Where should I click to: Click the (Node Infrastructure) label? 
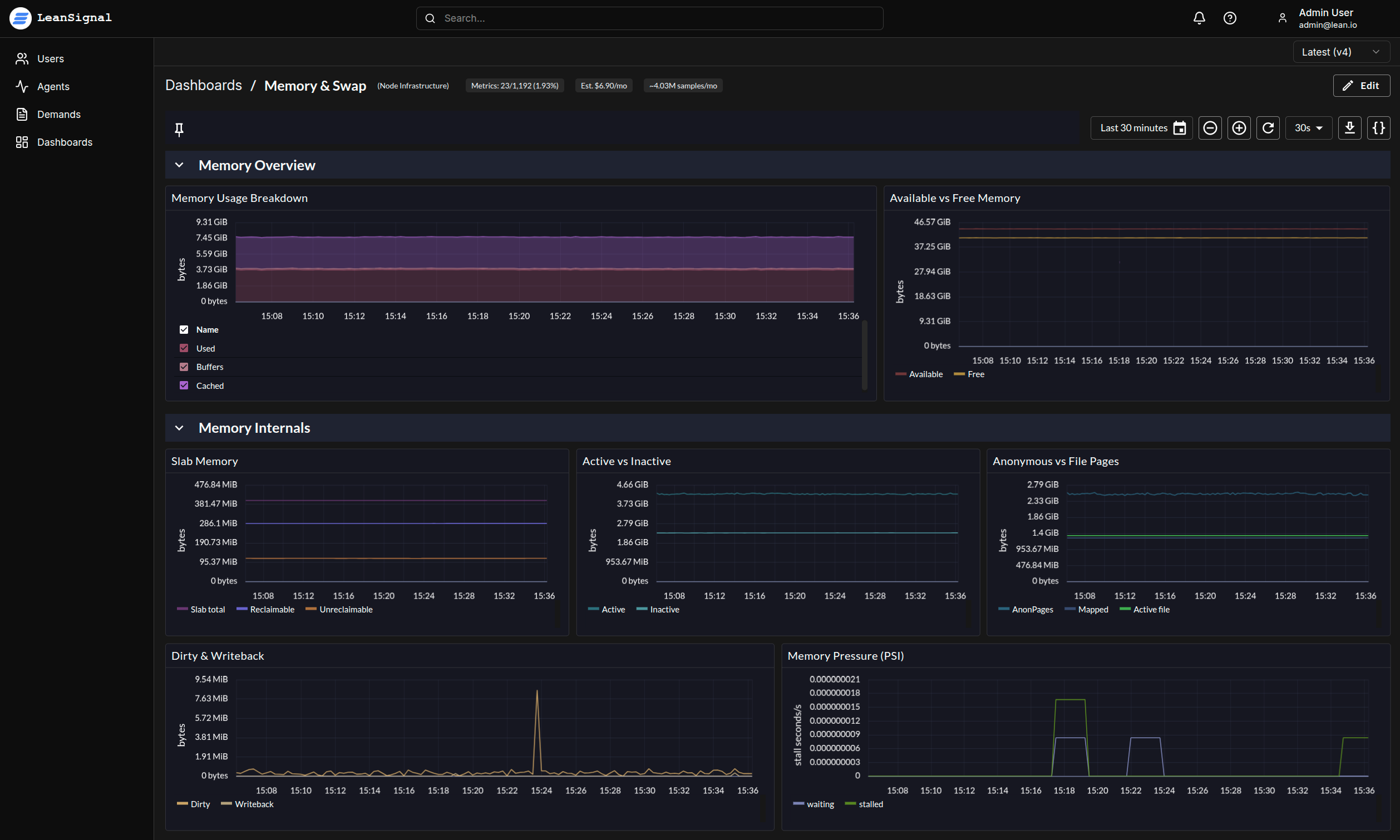click(413, 86)
